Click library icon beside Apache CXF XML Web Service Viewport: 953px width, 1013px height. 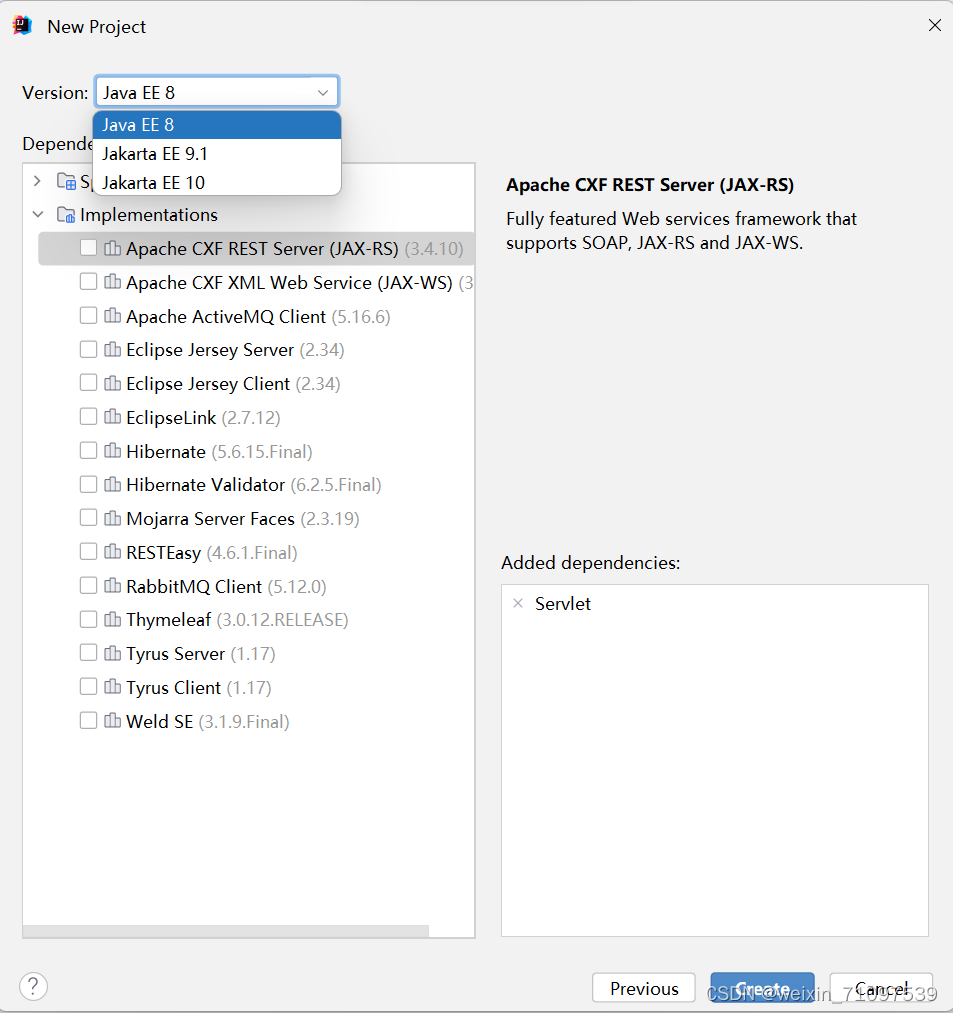point(112,282)
